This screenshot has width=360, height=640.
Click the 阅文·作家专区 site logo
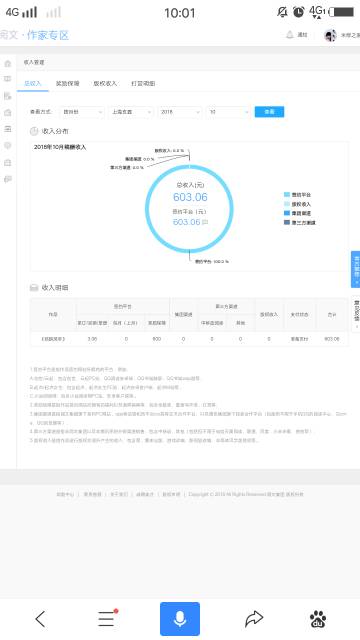34,36
